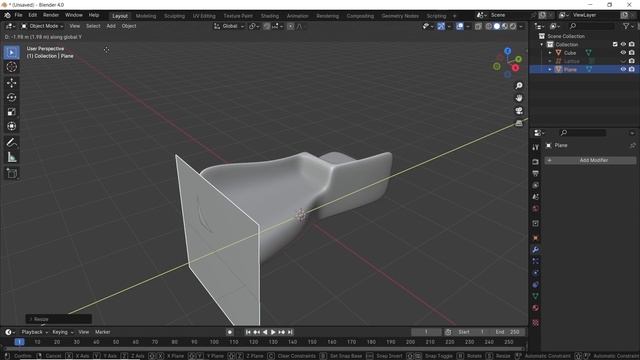Select the Measure tool

[11, 157]
